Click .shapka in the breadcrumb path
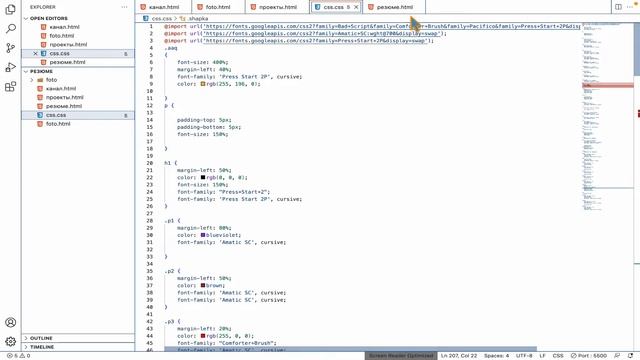Viewport: 640px width, 360px height. tap(198, 19)
